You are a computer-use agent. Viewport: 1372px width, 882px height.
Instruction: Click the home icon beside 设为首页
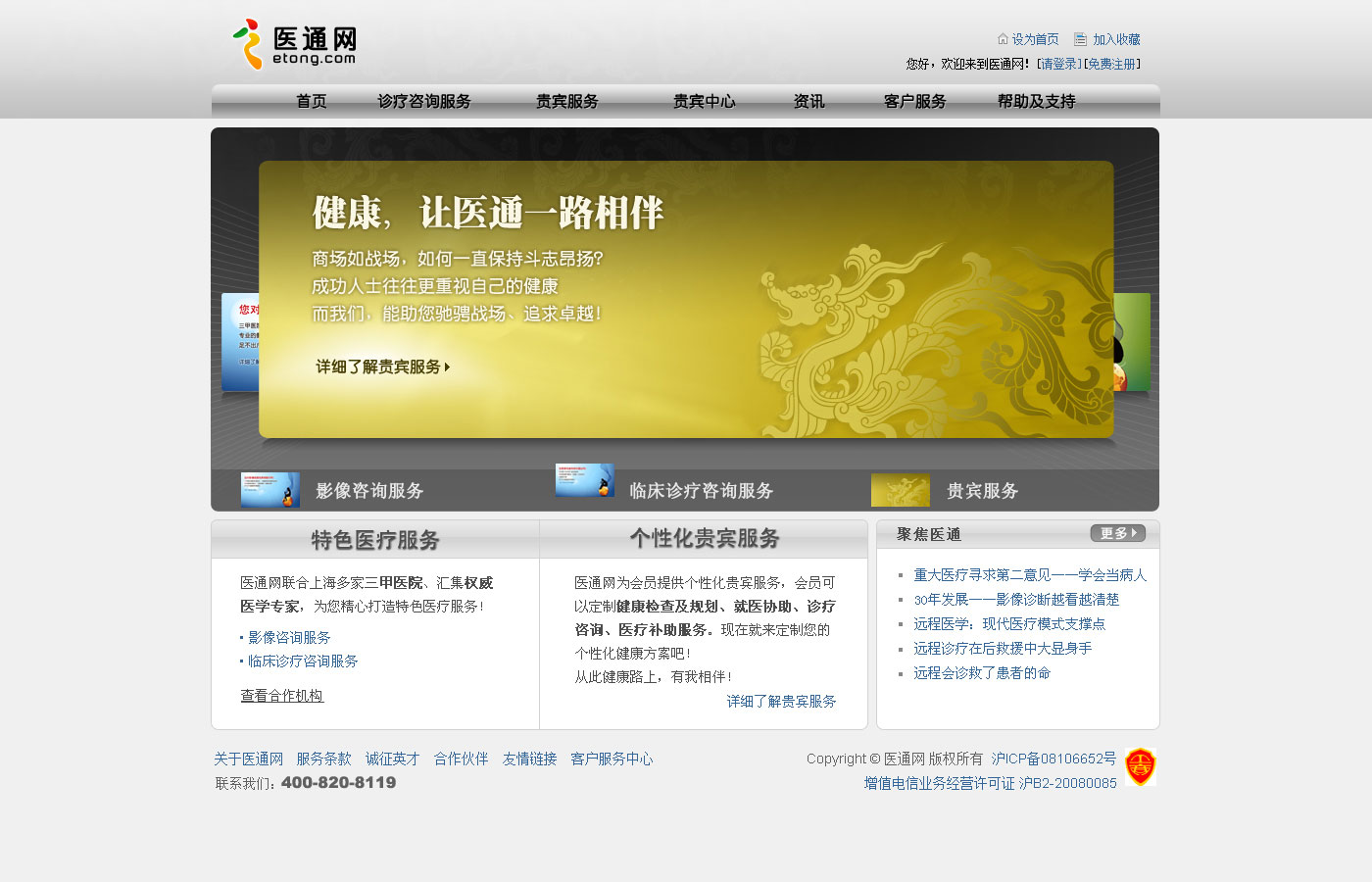1003,39
